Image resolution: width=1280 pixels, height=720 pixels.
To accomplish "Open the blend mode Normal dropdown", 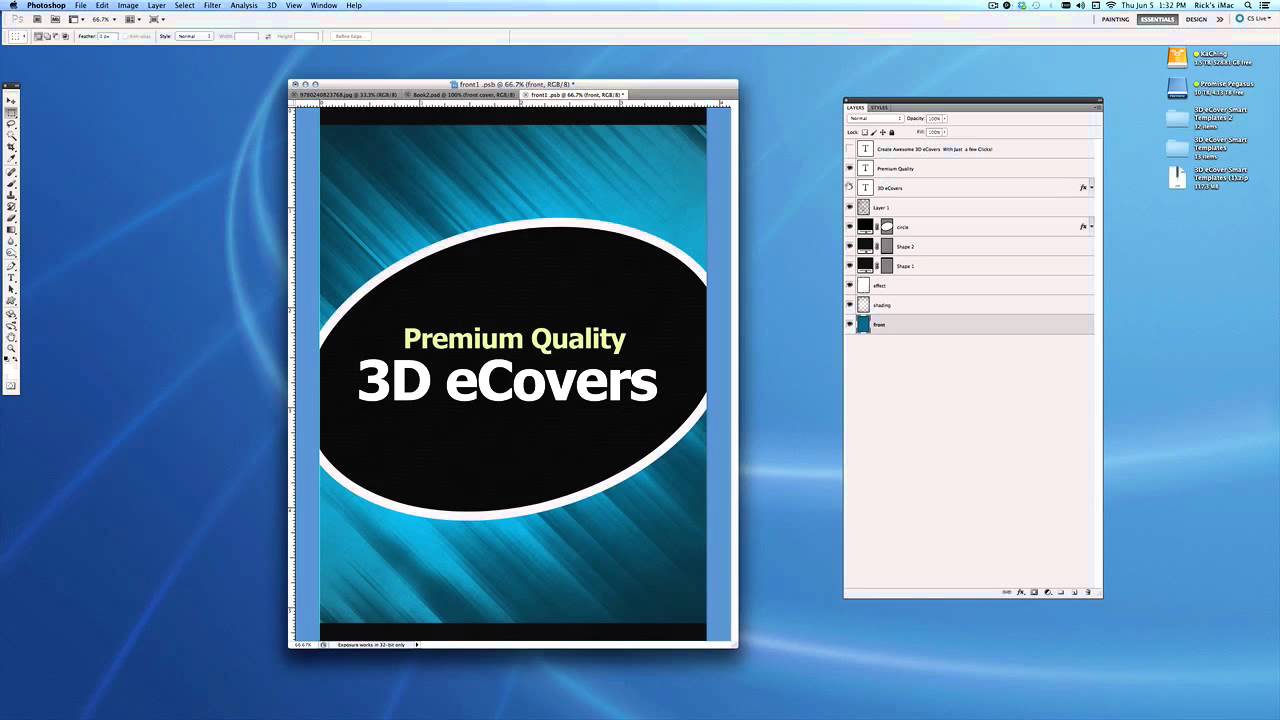I will [x=875, y=118].
